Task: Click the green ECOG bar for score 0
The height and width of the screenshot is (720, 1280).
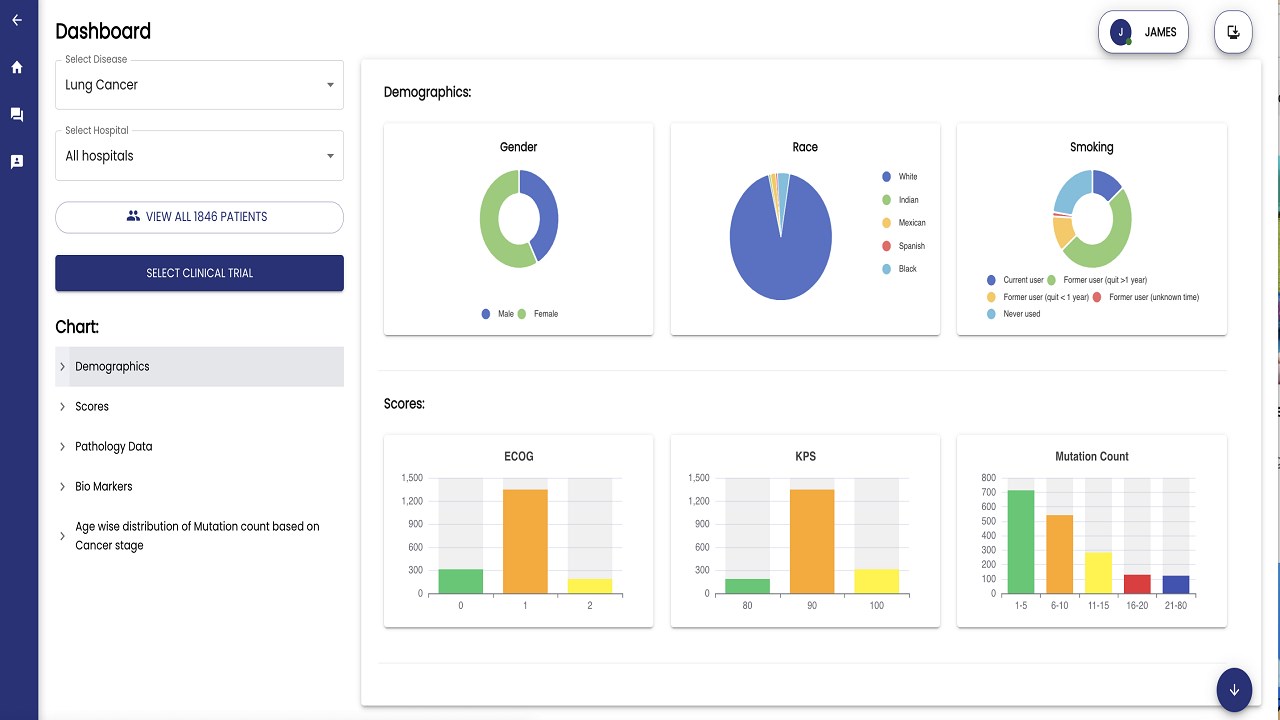Action: tap(461, 581)
